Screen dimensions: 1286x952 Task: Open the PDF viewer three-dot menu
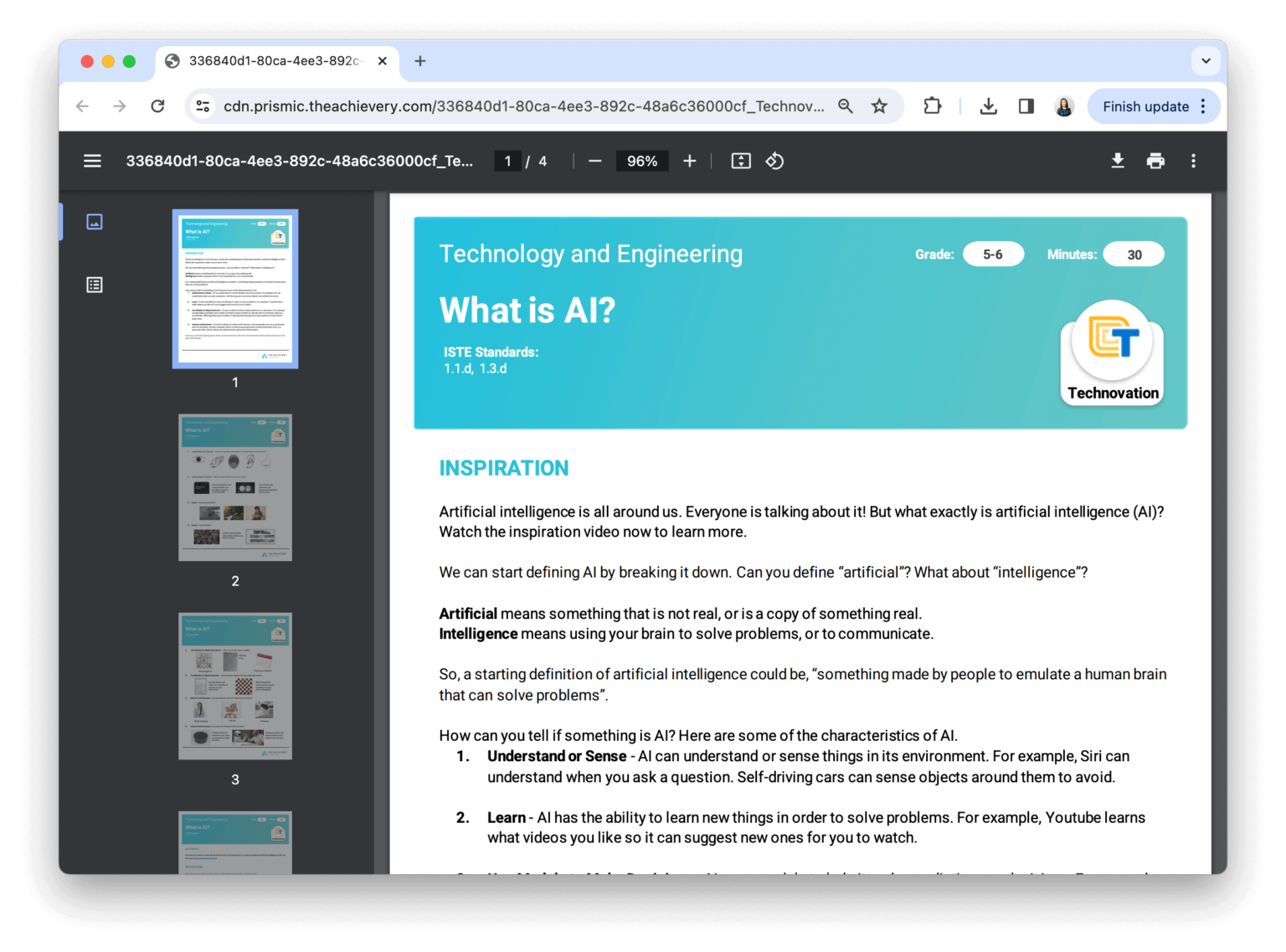pos(1193,160)
